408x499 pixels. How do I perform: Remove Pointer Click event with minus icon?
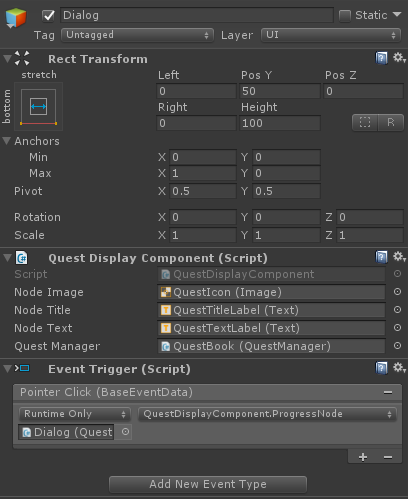tap(388, 392)
